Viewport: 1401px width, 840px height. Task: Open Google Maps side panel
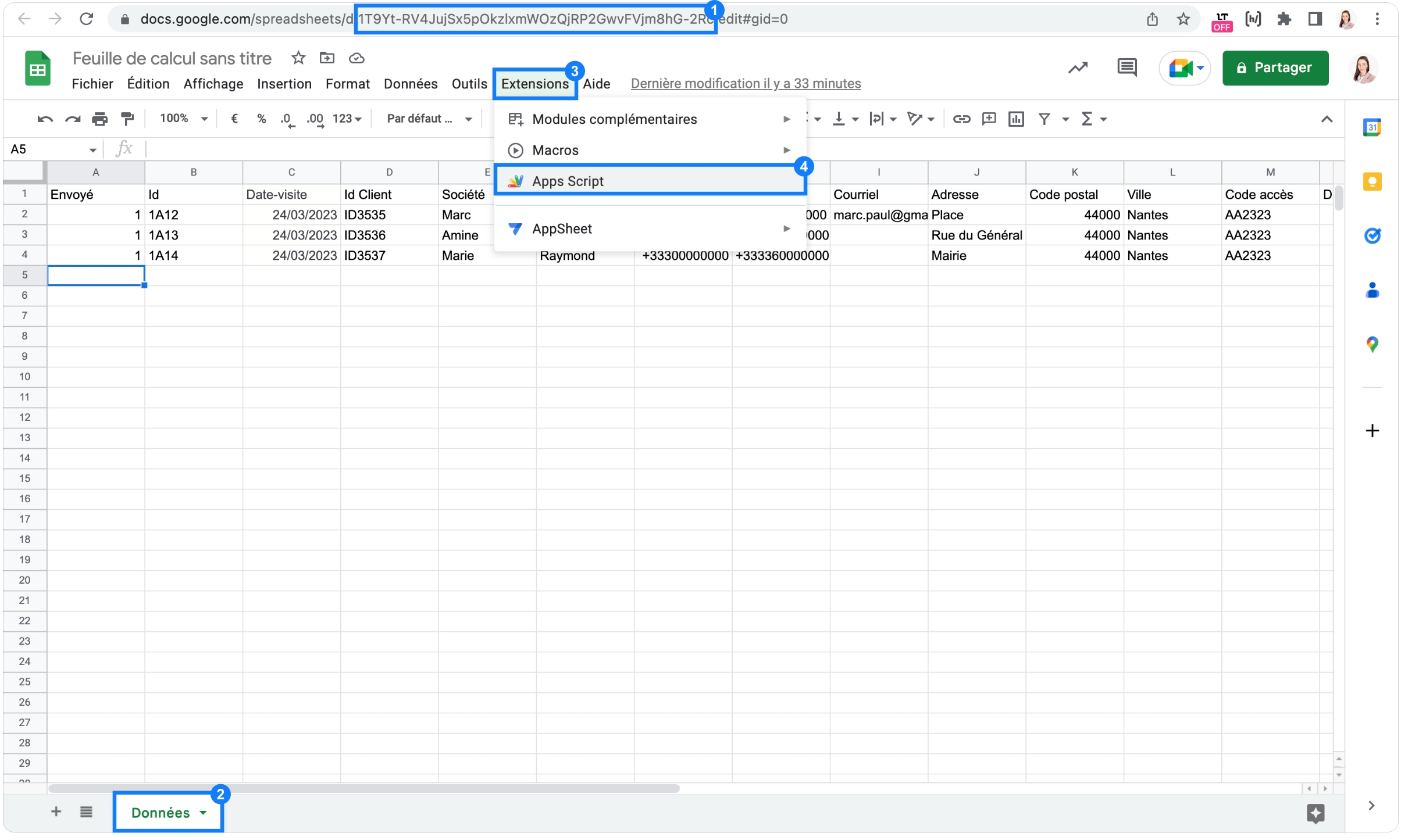(x=1372, y=344)
